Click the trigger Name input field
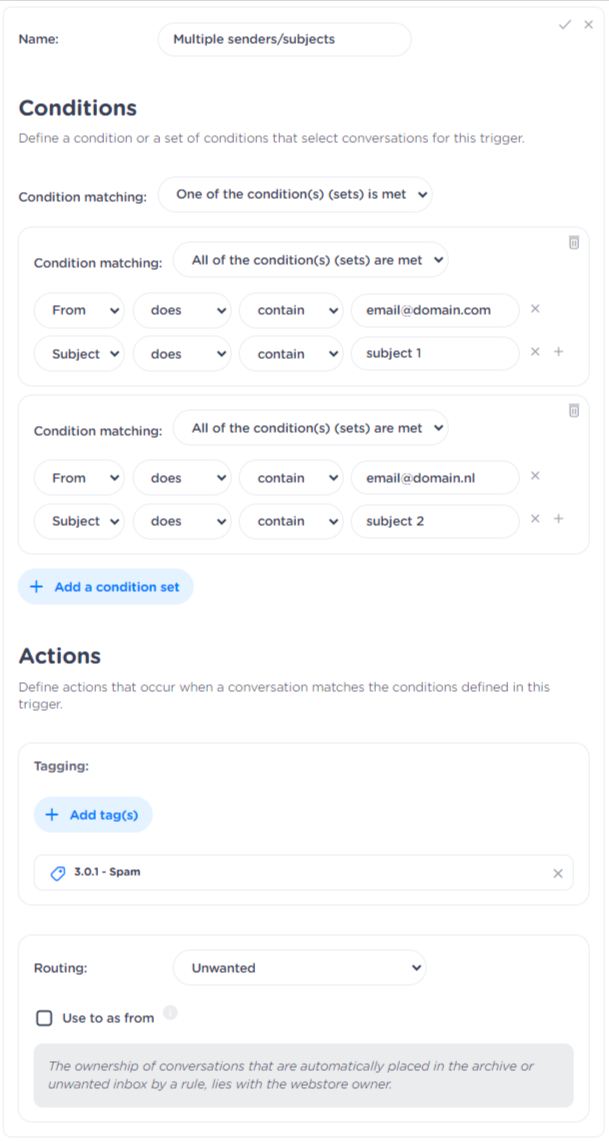Screen dimensions: 609x1141 tap(284, 40)
